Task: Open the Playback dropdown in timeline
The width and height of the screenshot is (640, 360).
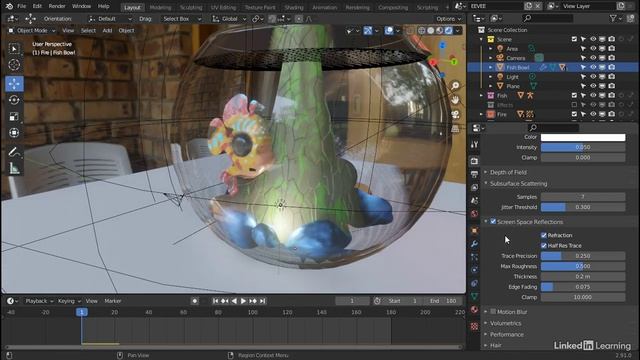Action: [39, 301]
